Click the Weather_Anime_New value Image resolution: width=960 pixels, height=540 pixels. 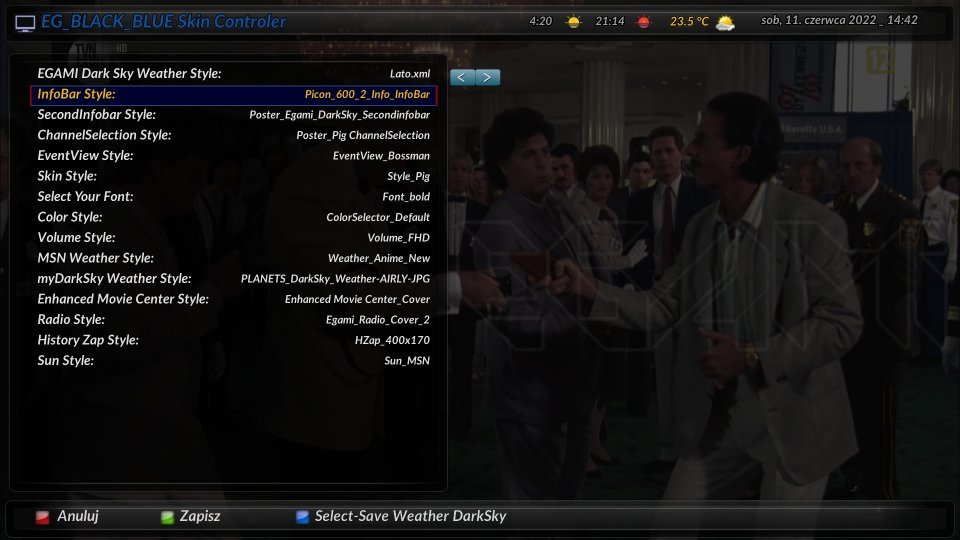(379, 258)
